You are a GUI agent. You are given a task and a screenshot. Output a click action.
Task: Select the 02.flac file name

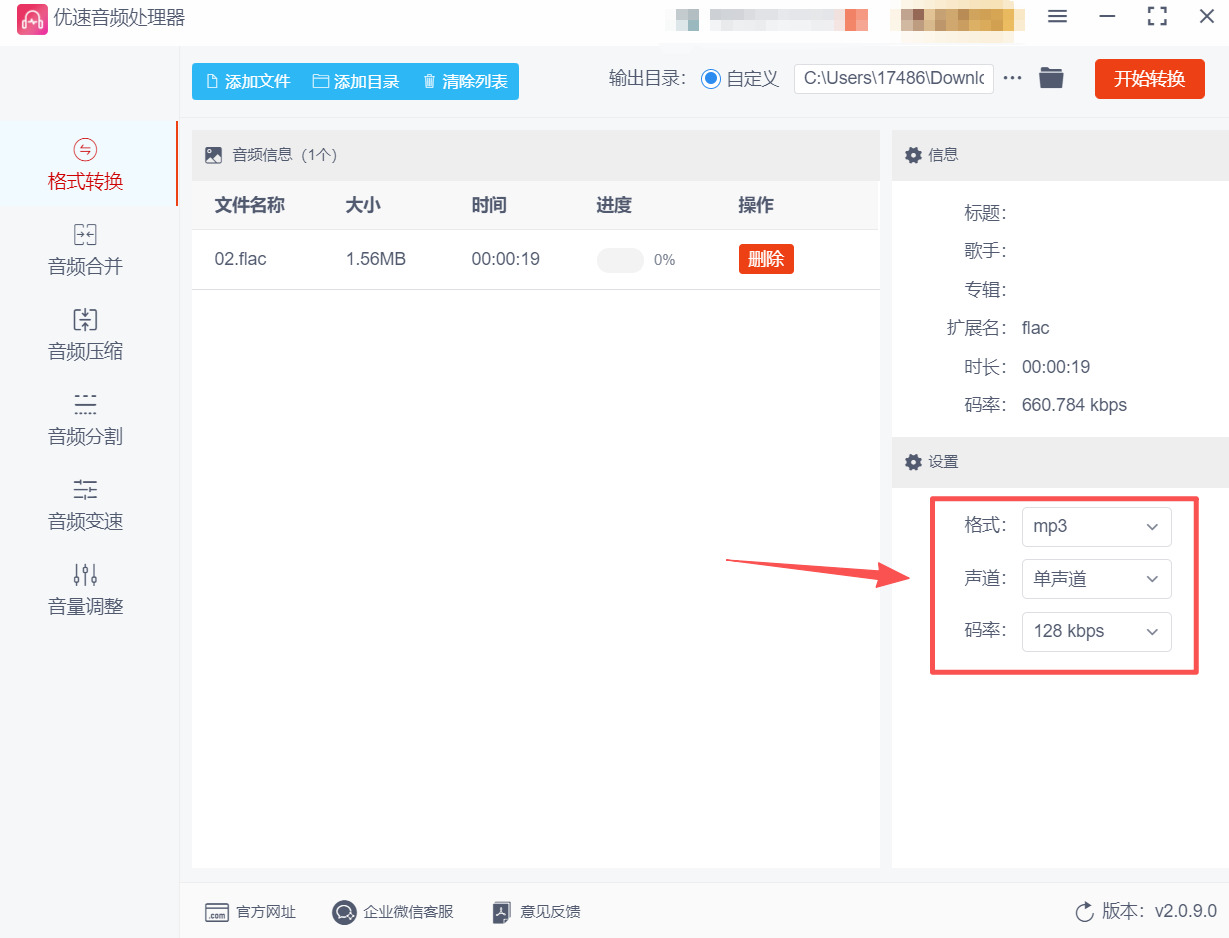click(240, 259)
